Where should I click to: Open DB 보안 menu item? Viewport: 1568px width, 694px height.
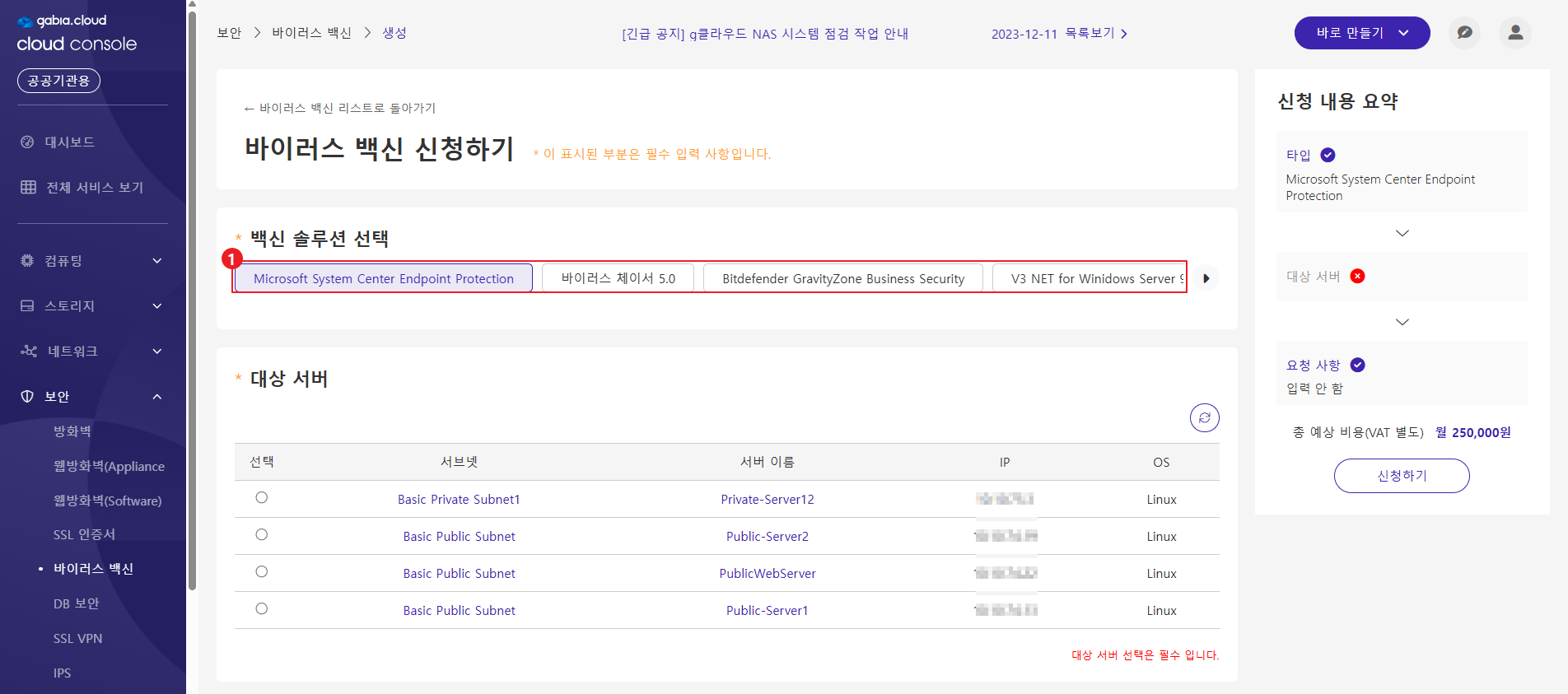(x=77, y=603)
